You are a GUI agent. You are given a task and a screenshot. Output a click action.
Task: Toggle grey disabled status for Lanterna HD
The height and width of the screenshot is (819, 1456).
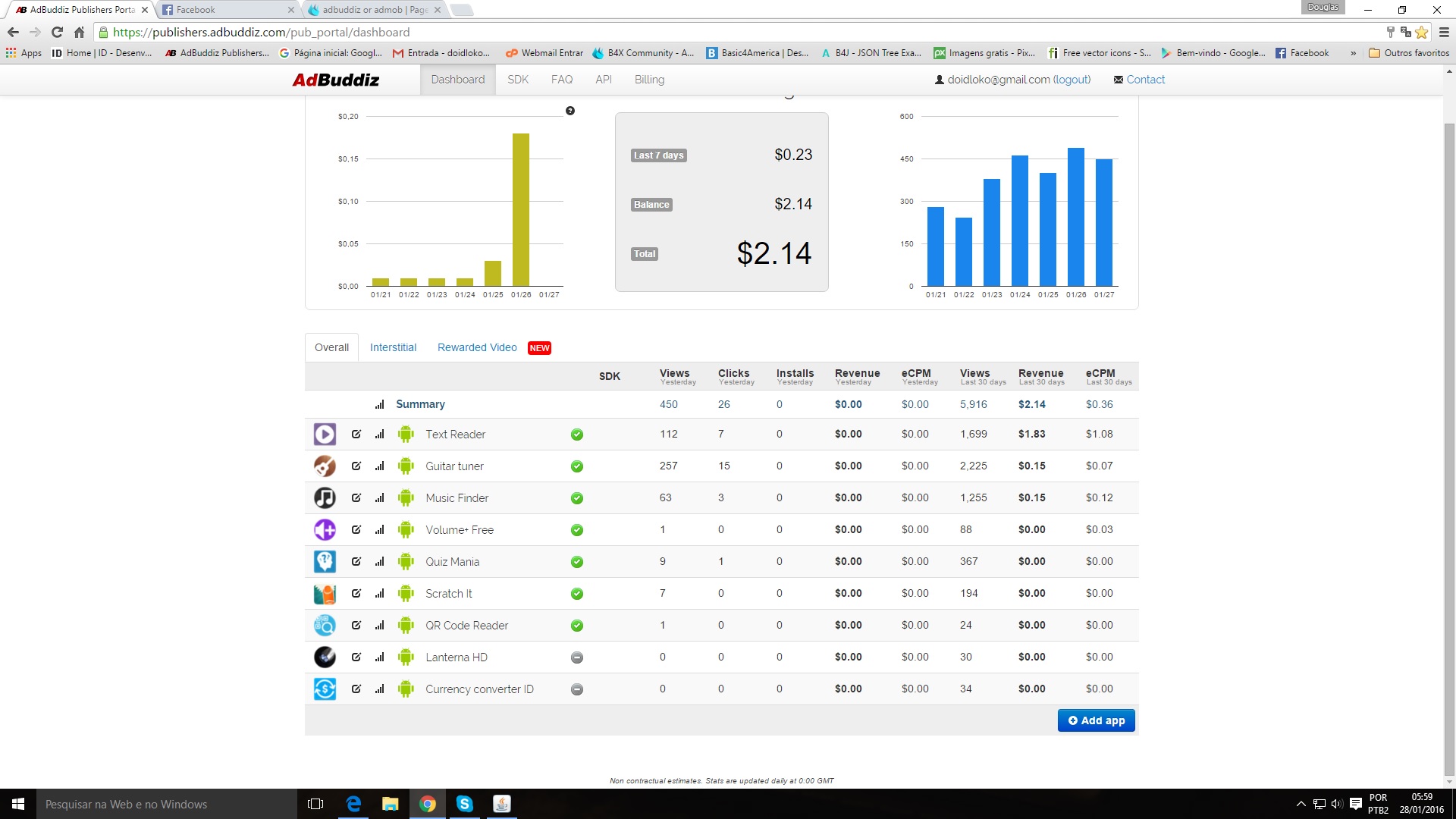coord(577,657)
